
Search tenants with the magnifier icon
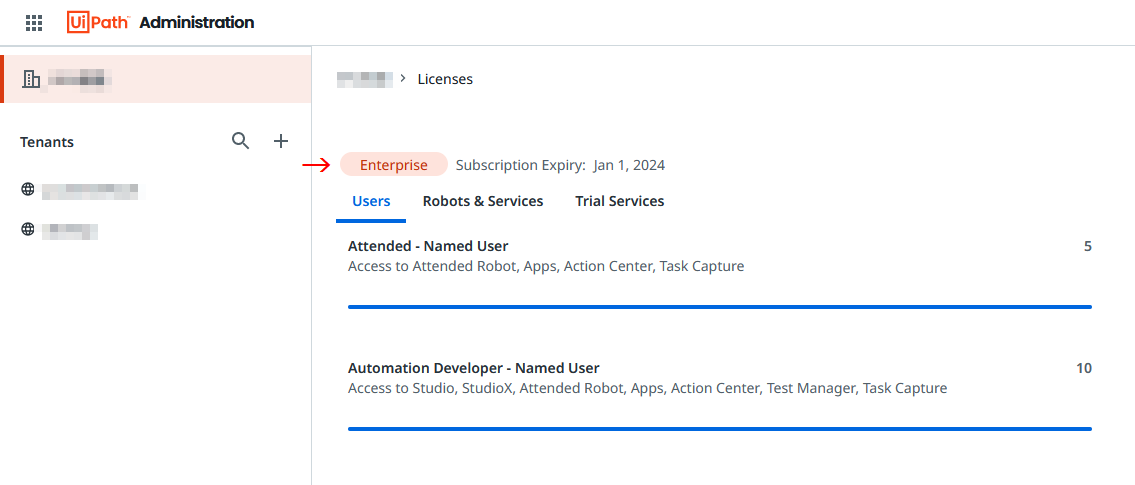pos(240,141)
